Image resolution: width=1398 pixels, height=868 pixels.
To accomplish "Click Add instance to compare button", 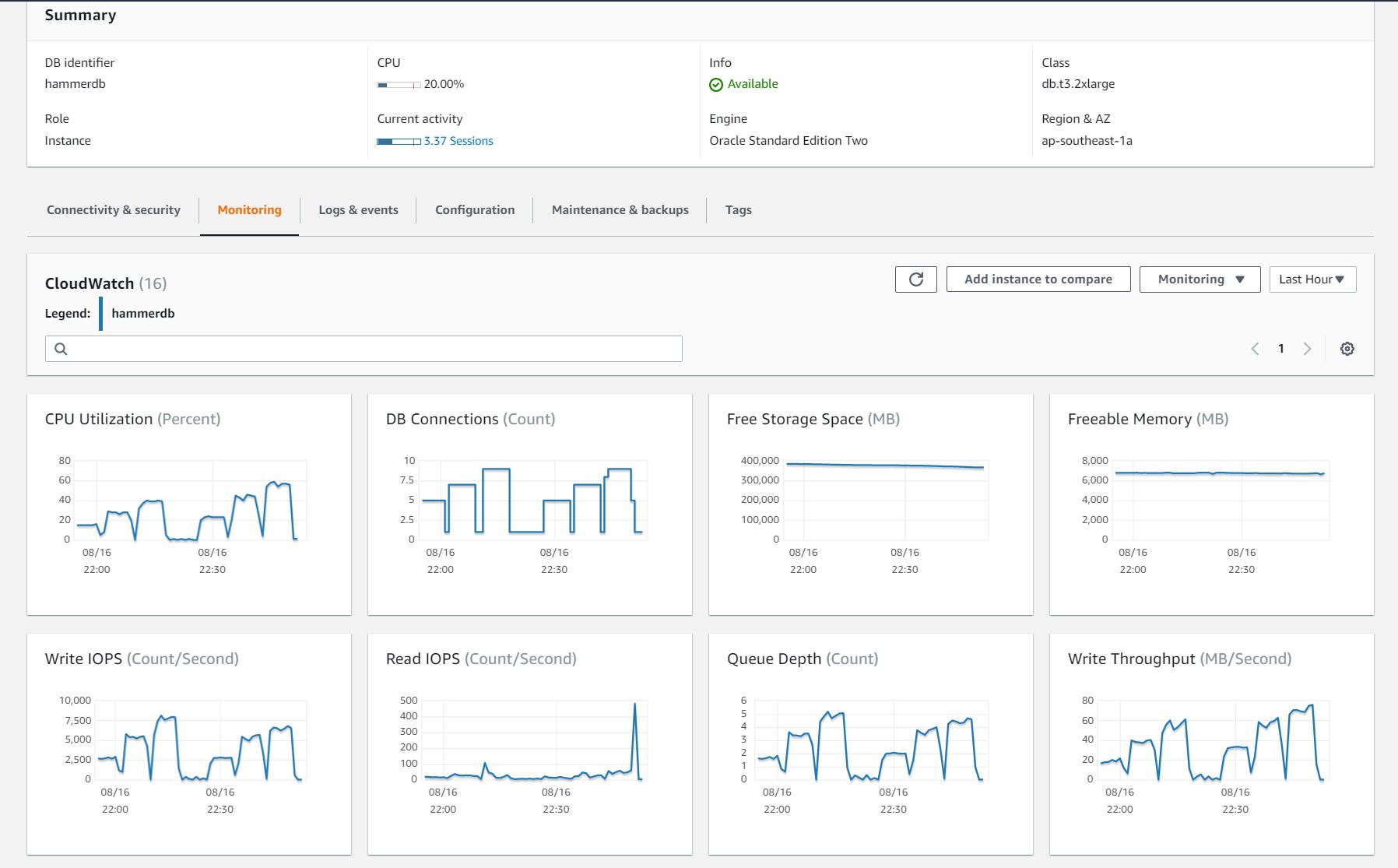I will pyautogui.click(x=1038, y=279).
